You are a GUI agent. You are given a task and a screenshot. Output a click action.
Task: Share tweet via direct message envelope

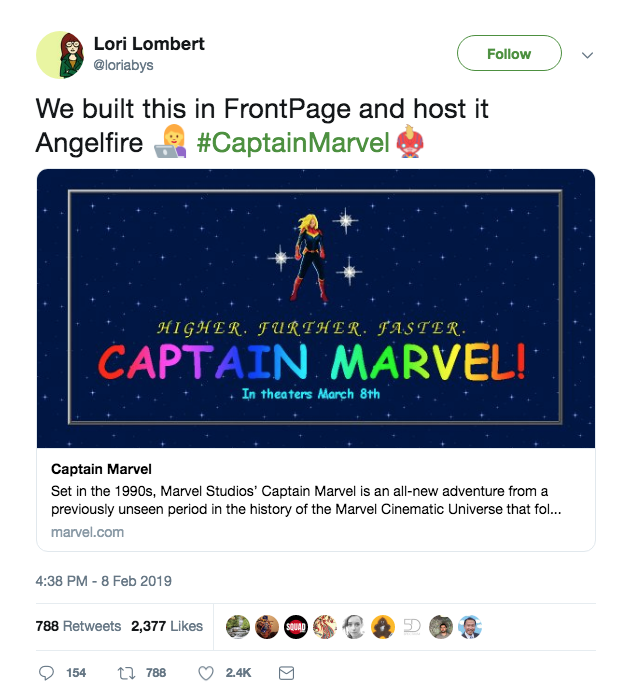pyautogui.click(x=285, y=673)
